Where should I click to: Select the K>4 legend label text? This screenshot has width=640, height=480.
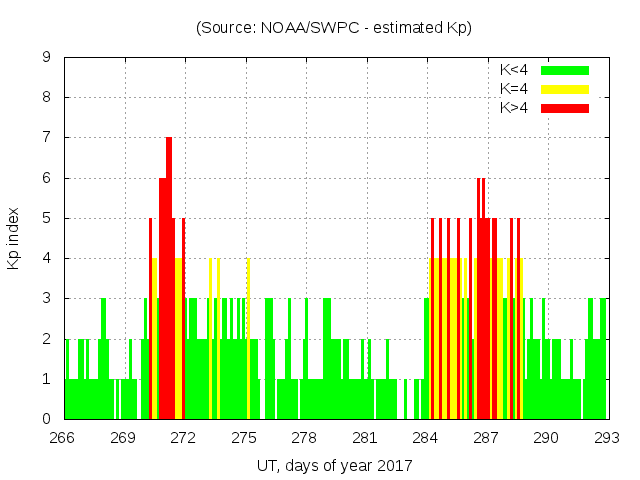click(515, 108)
